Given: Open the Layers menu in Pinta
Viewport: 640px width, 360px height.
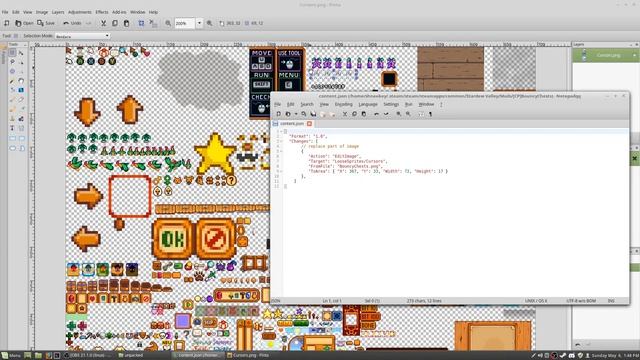Looking at the screenshot, I should coord(58,12).
